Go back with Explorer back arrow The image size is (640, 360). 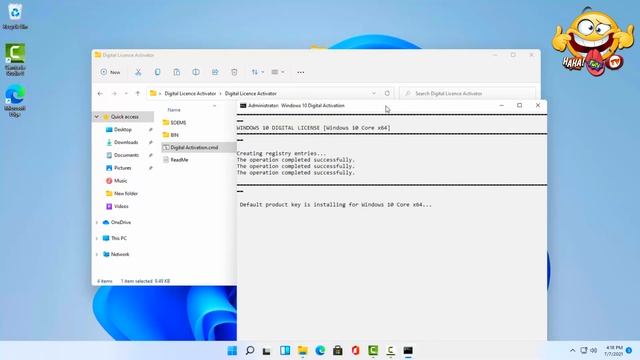point(100,93)
